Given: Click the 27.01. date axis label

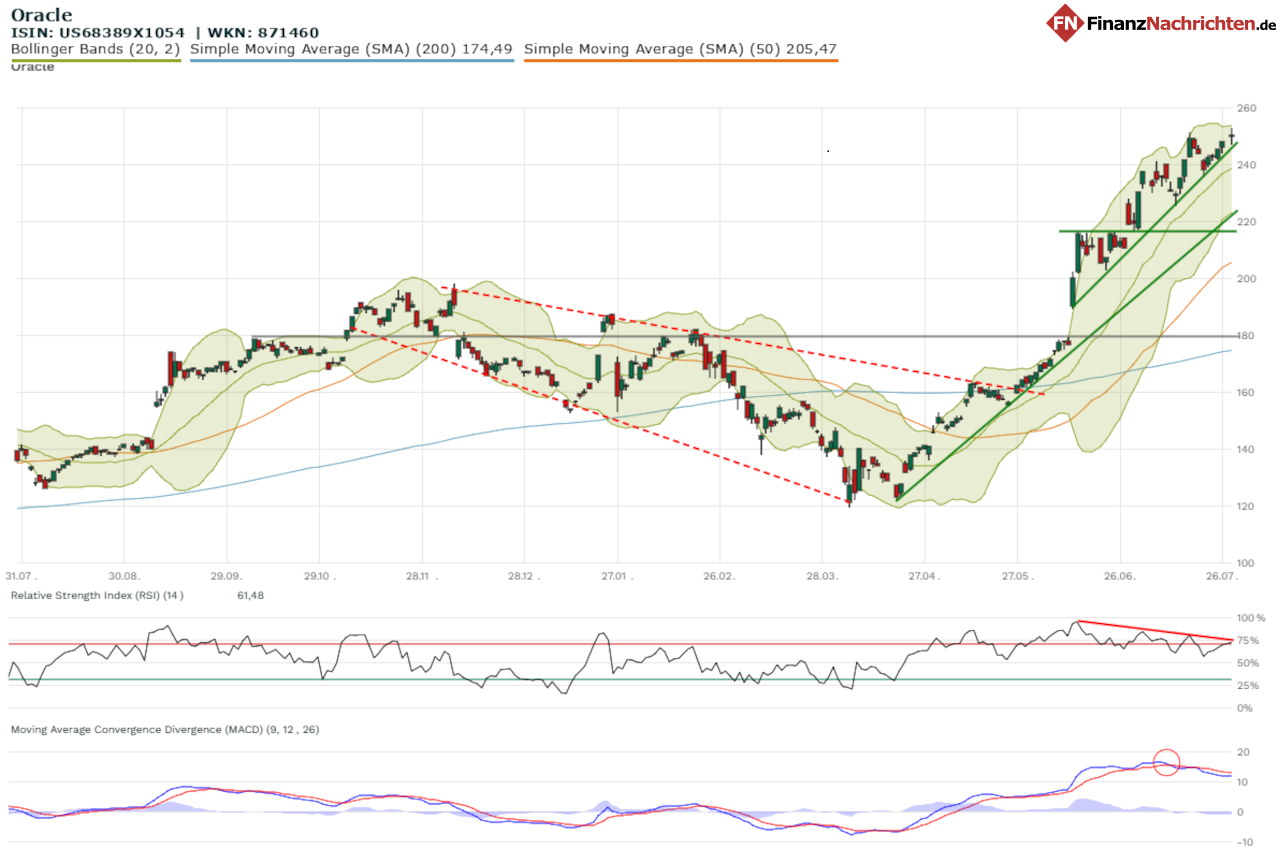Looking at the screenshot, I should (x=617, y=578).
